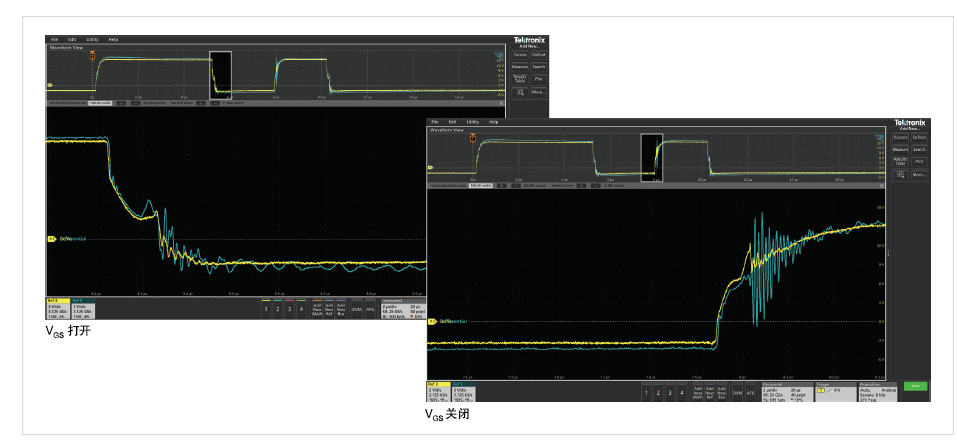Select channel 4 button in VGS关闭 window

click(x=682, y=392)
